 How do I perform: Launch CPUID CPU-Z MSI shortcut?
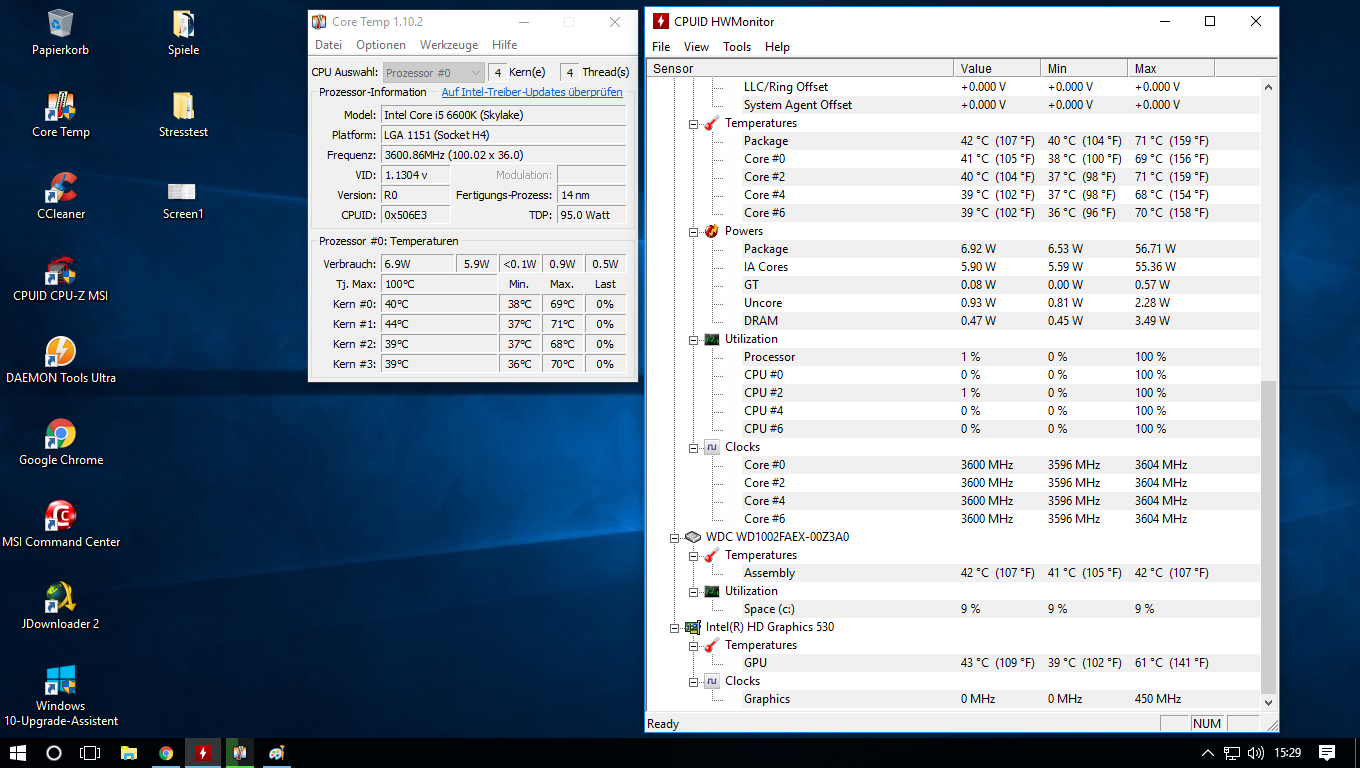point(61,278)
